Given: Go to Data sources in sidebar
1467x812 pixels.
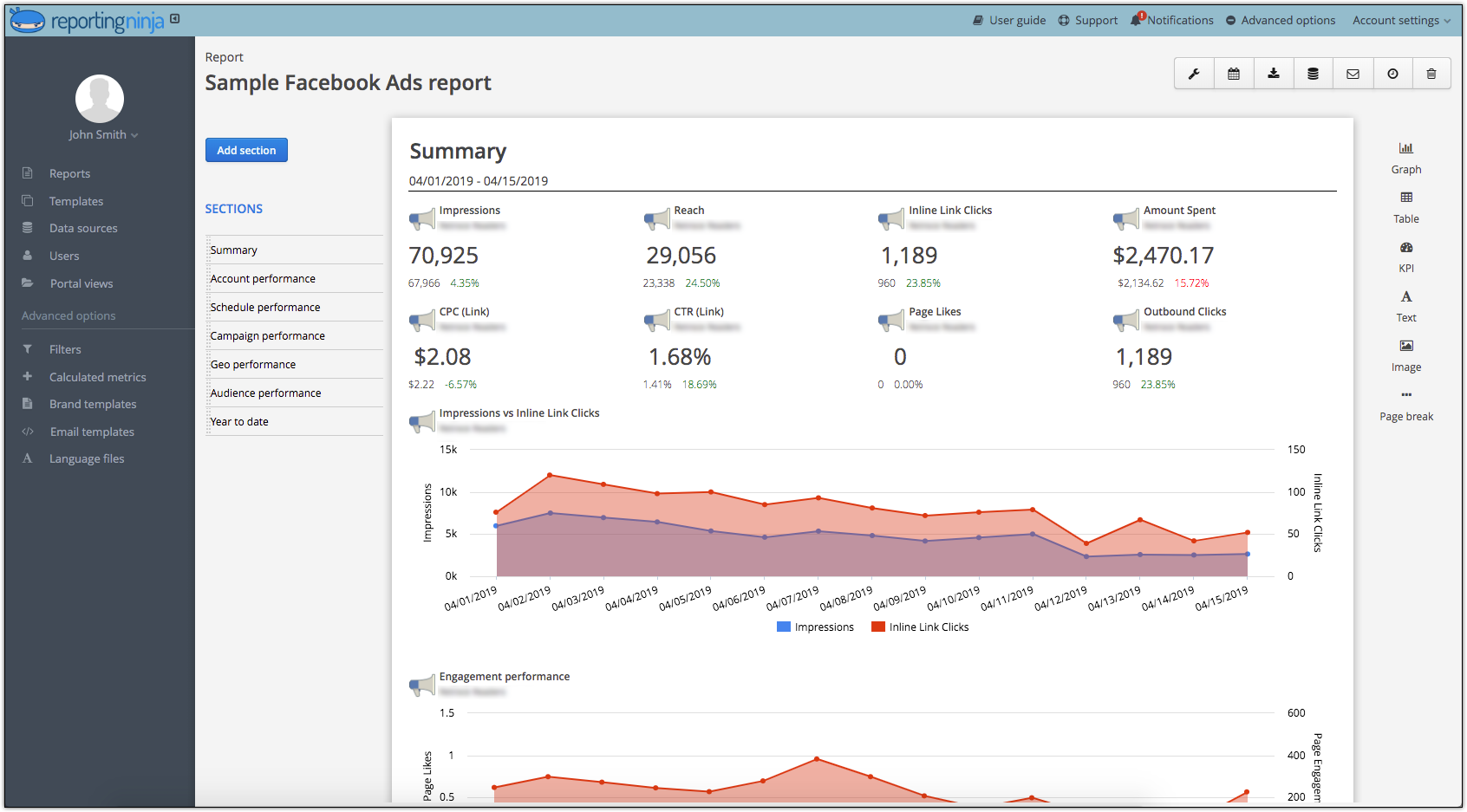Looking at the screenshot, I should pos(83,228).
